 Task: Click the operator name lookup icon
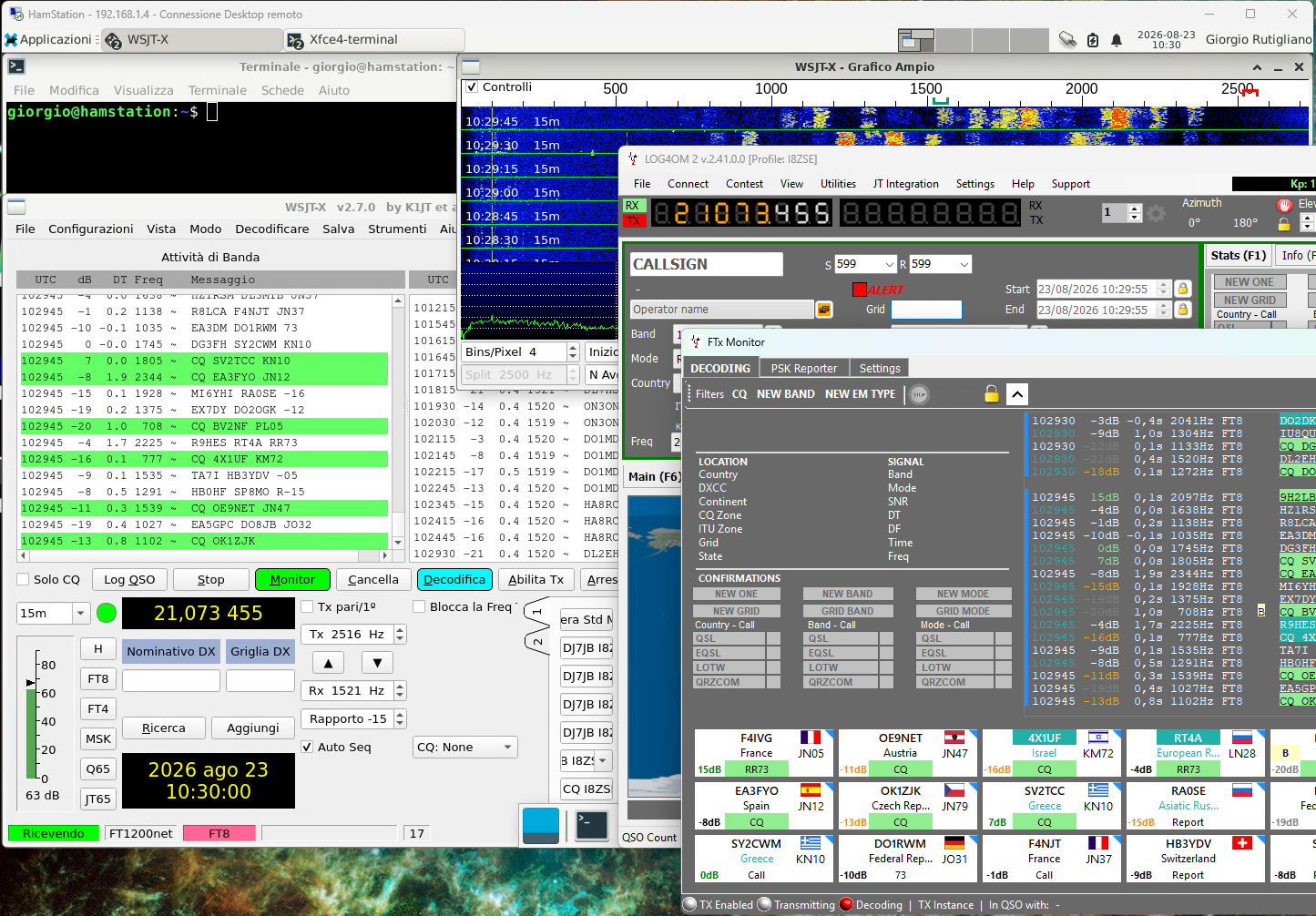point(824,310)
